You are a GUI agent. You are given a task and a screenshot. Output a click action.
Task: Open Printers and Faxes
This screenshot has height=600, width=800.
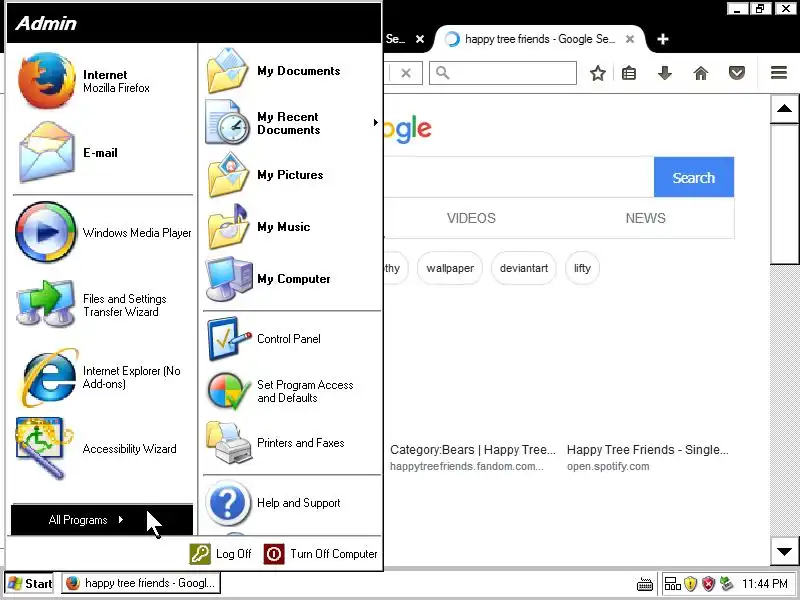pyautogui.click(x=291, y=443)
